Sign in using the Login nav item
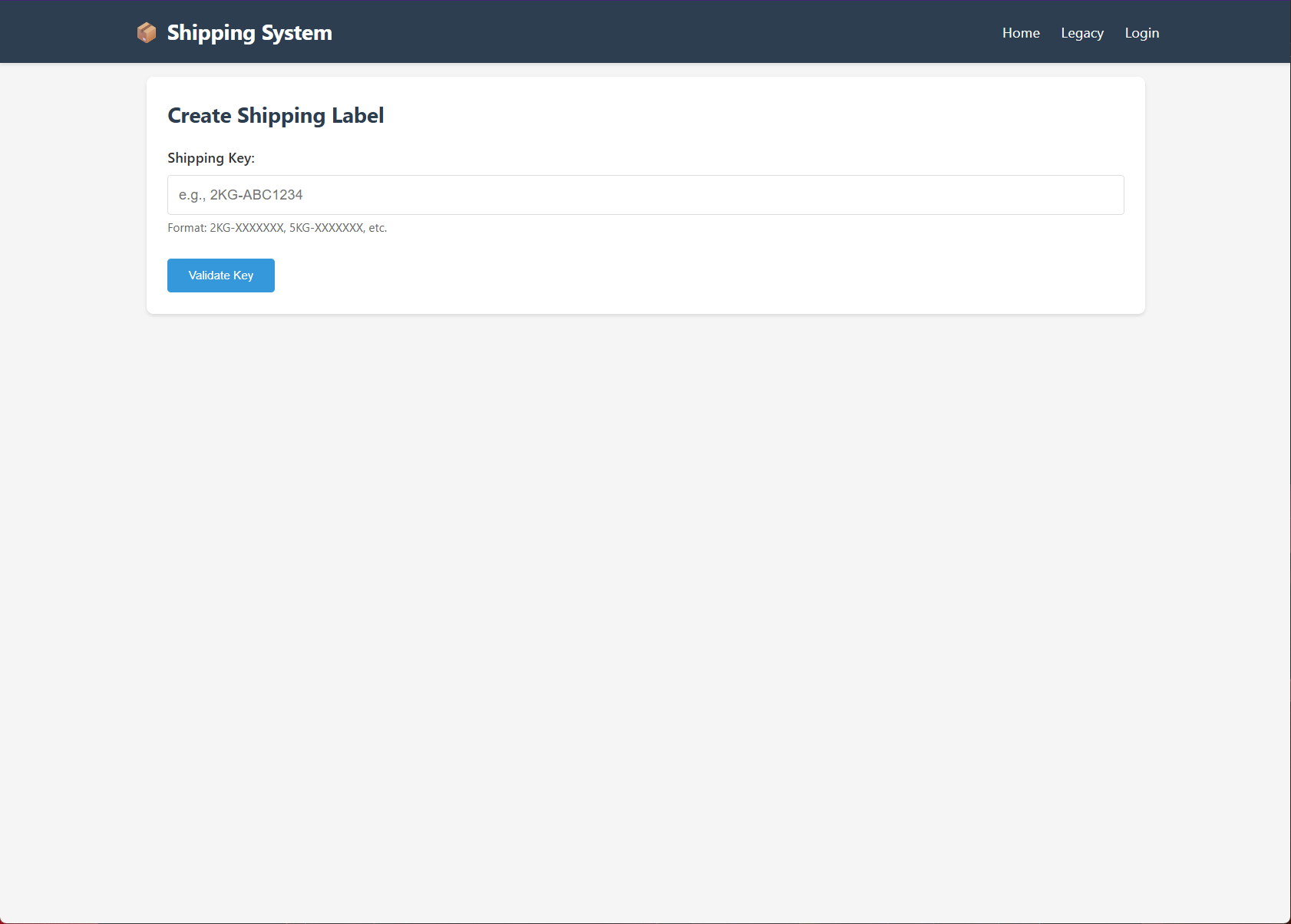The width and height of the screenshot is (1291, 924). pos(1141,32)
